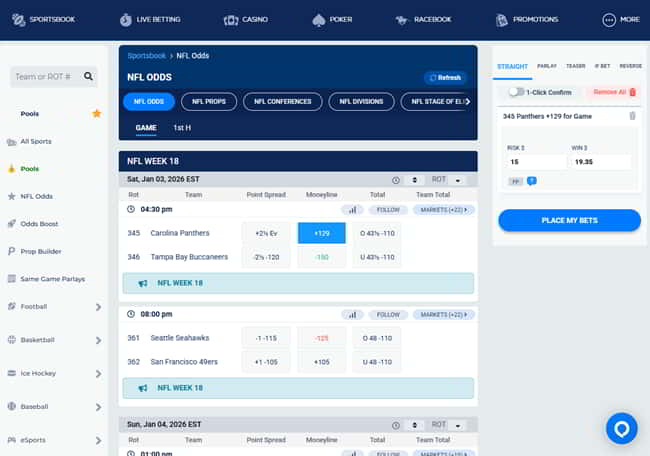Click PLACE MY BETS button

569,221
